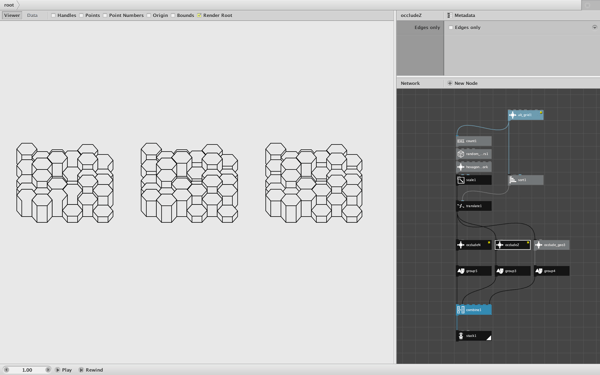Enable the Handles checkbox

click(x=54, y=15)
